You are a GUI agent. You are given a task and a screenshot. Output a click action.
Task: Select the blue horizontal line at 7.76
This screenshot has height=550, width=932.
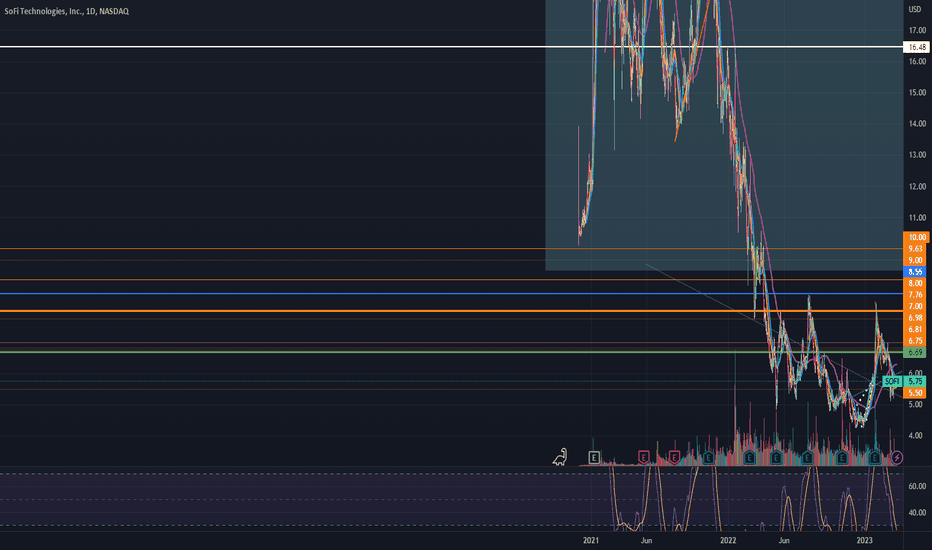pos(452,294)
